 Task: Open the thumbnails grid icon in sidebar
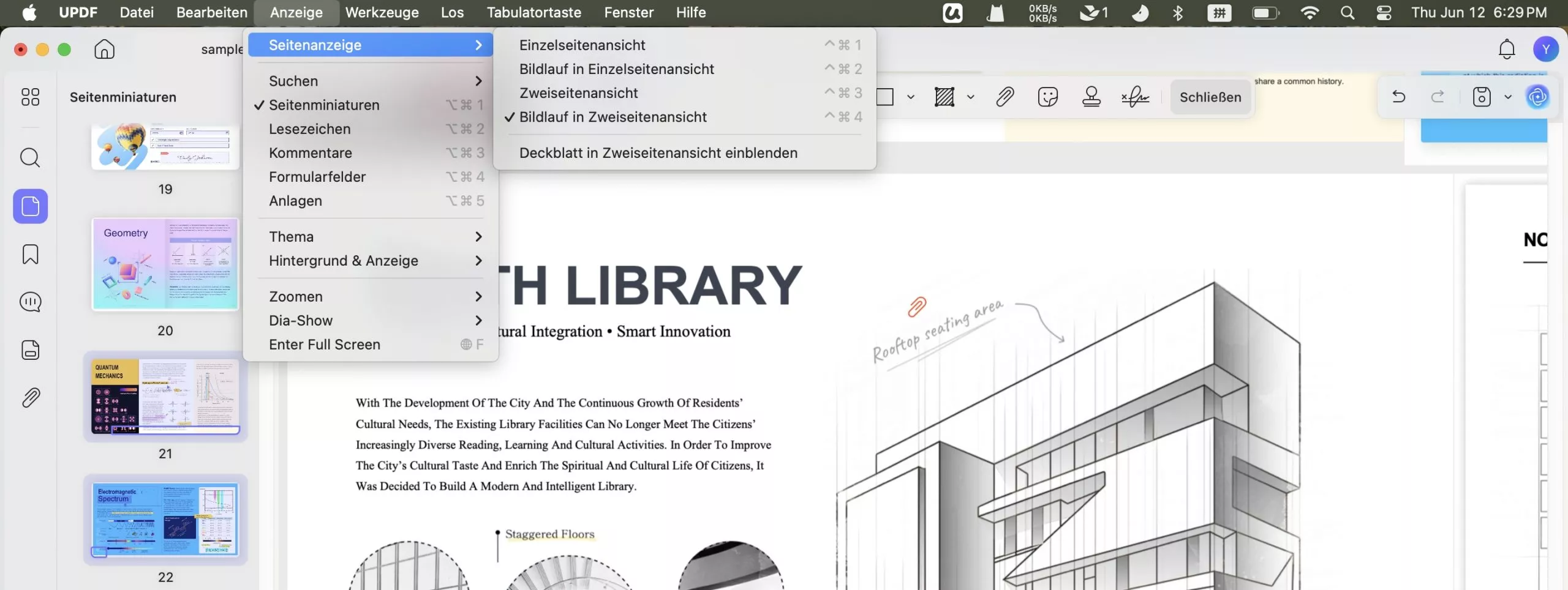pos(30,97)
